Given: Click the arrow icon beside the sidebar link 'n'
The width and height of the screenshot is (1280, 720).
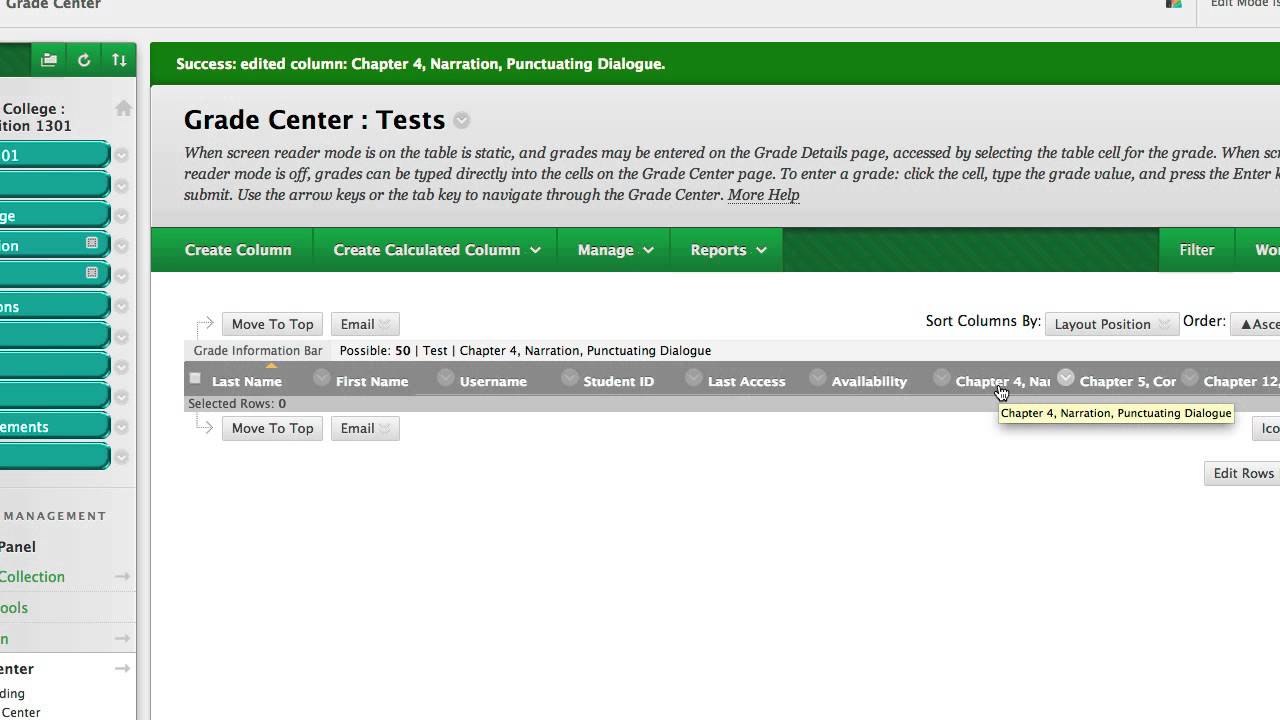Looking at the screenshot, I should click(x=122, y=639).
